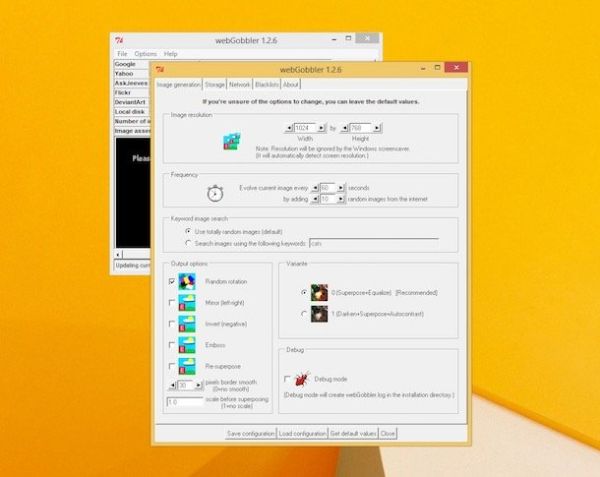Viewport: 600px width, 477px height.
Task: Switch to the Storage tab
Action: [x=214, y=85]
